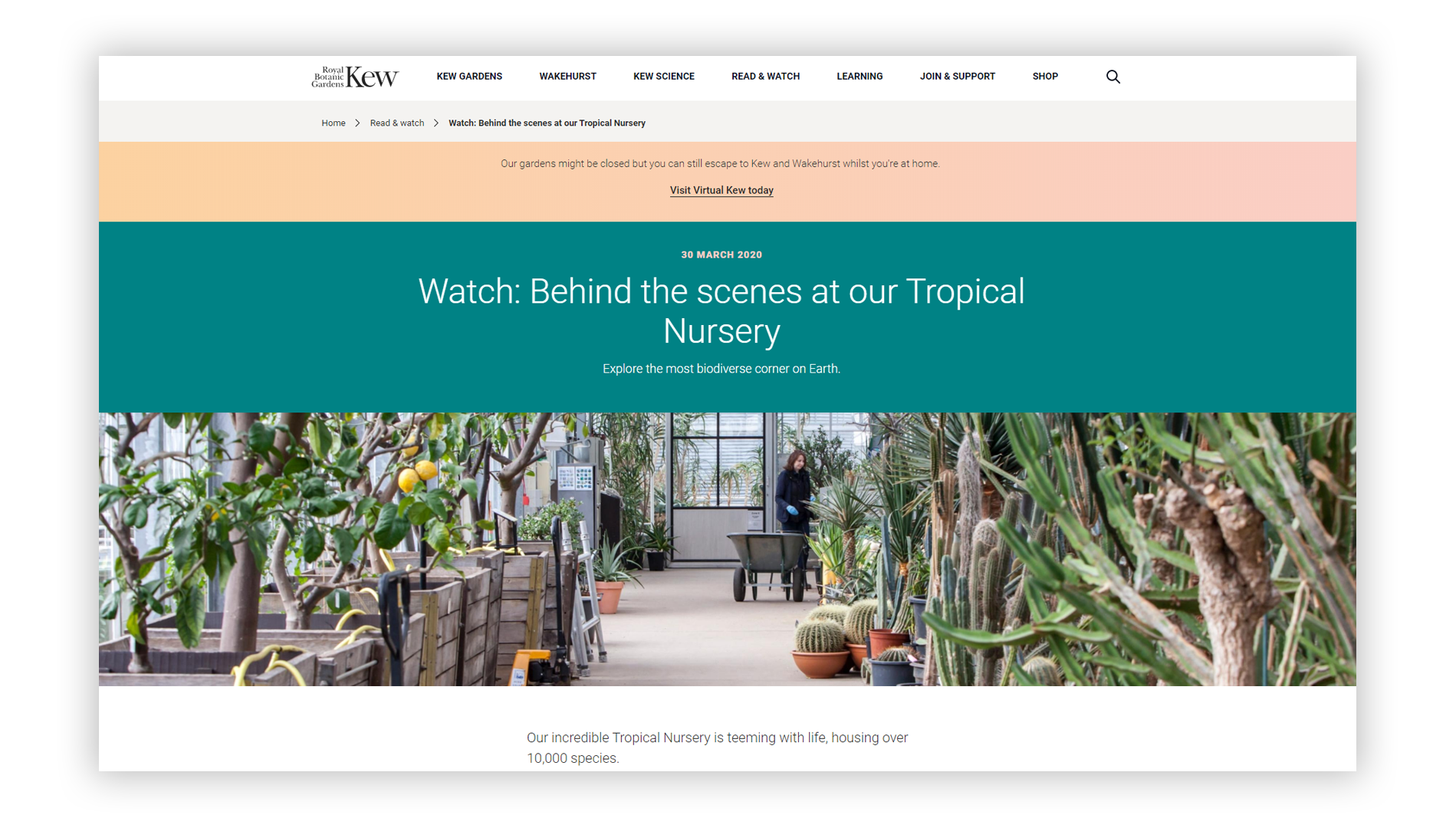This screenshot has width=1456, height=828.
Task: Click the chevron right after Home breadcrumb
Action: click(x=357, y=123)
